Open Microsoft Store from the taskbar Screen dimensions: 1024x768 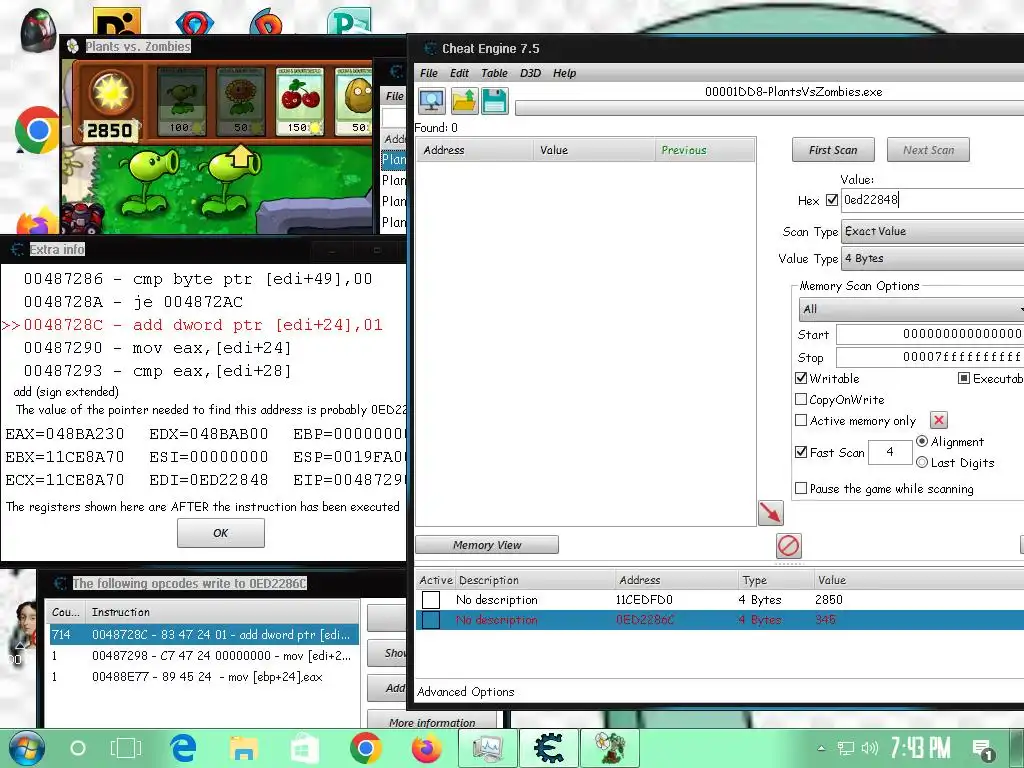(304, 748)
